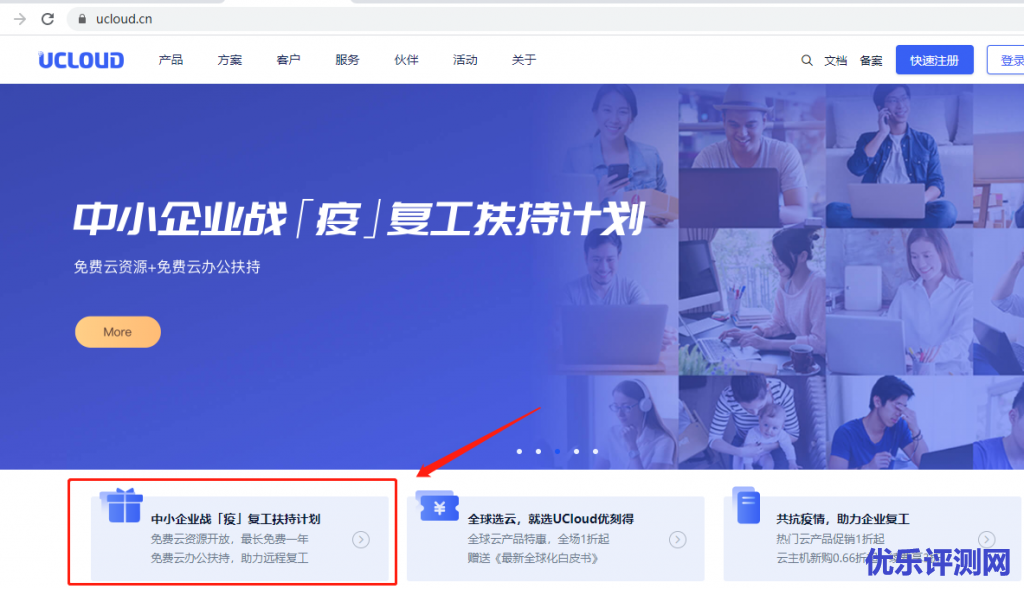Select the fourth carousel dot
Screen dimensions: 1024x589
[576, 451]
